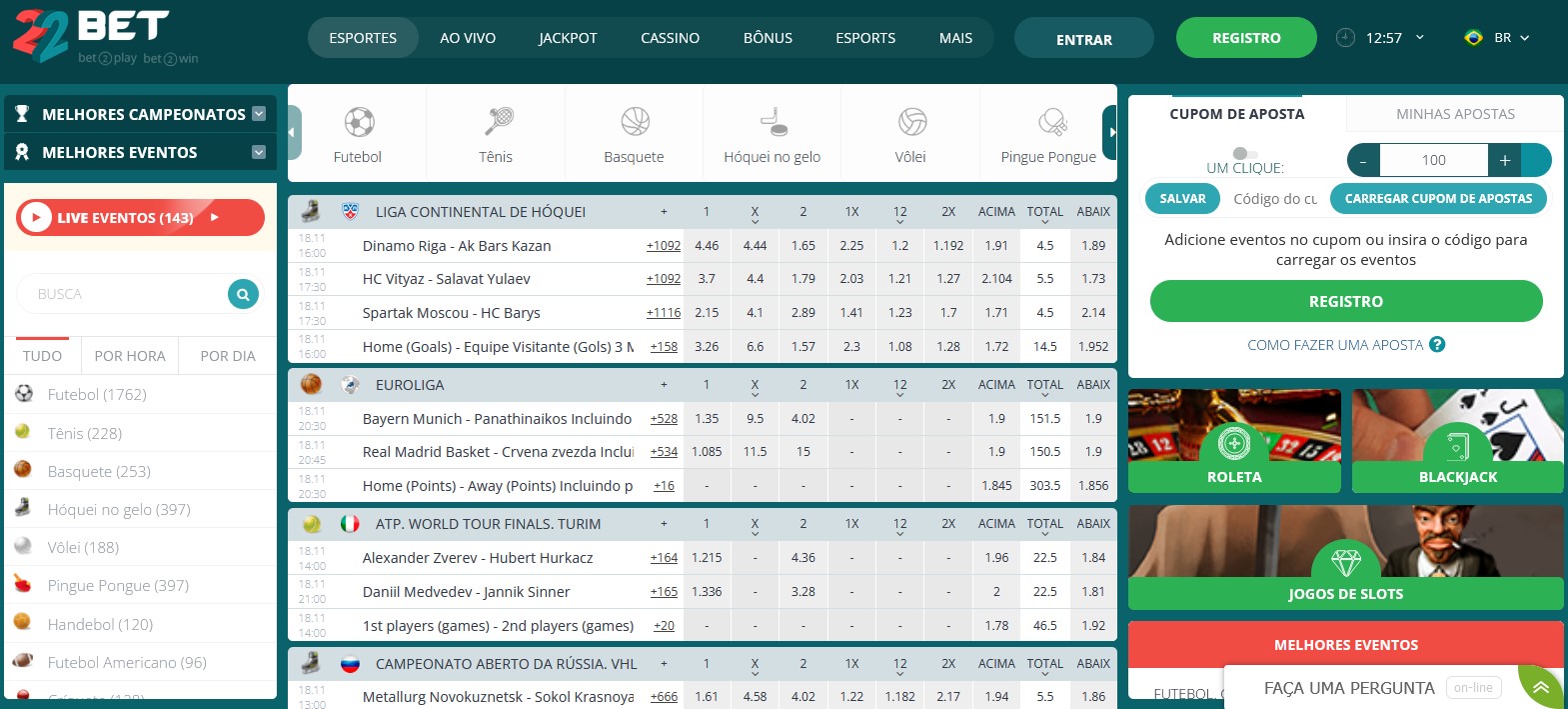Switch to Por Hora tab
1568x709 pixels.
130,356
